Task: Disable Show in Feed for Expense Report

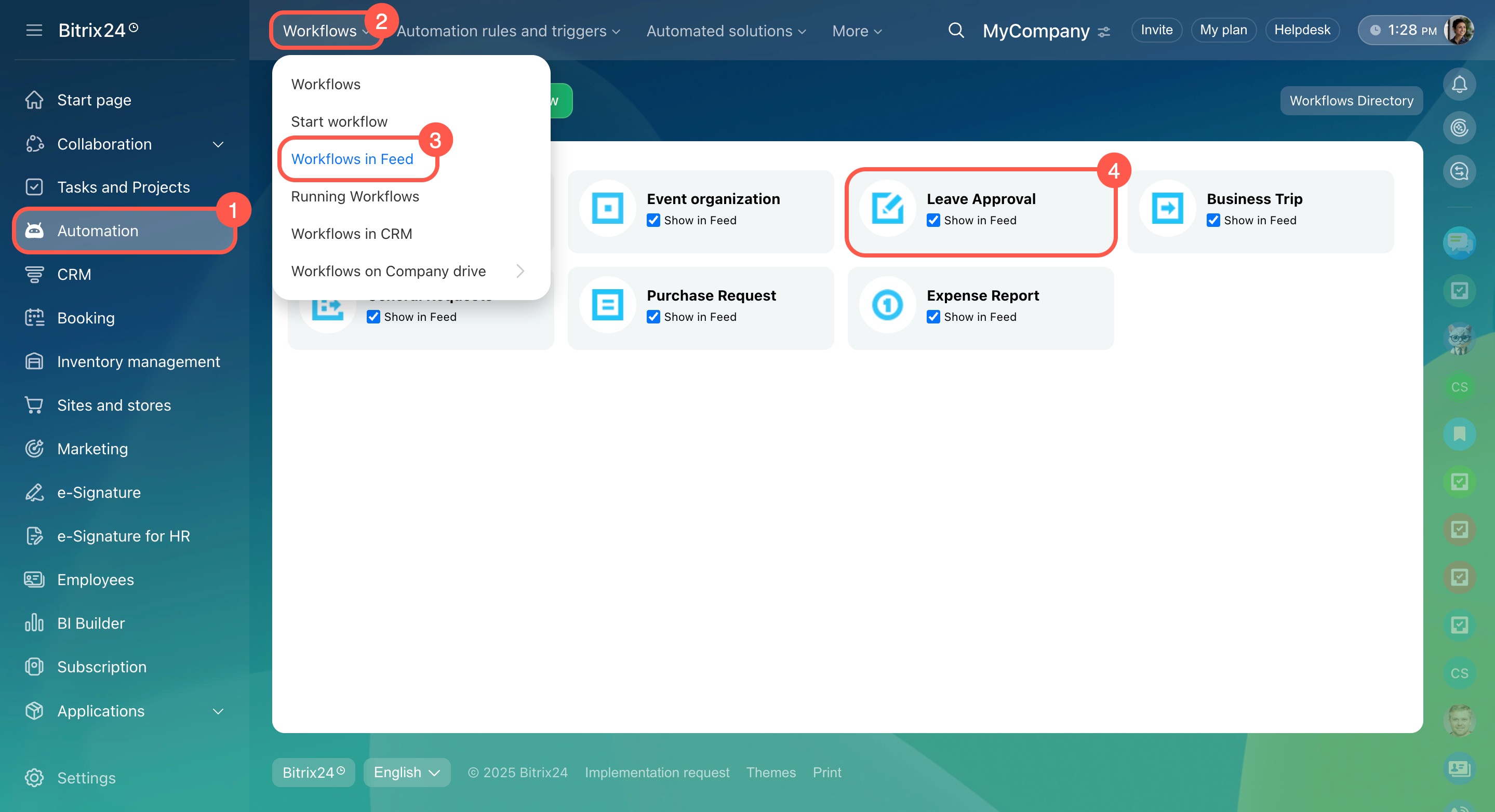Action: 933,317
